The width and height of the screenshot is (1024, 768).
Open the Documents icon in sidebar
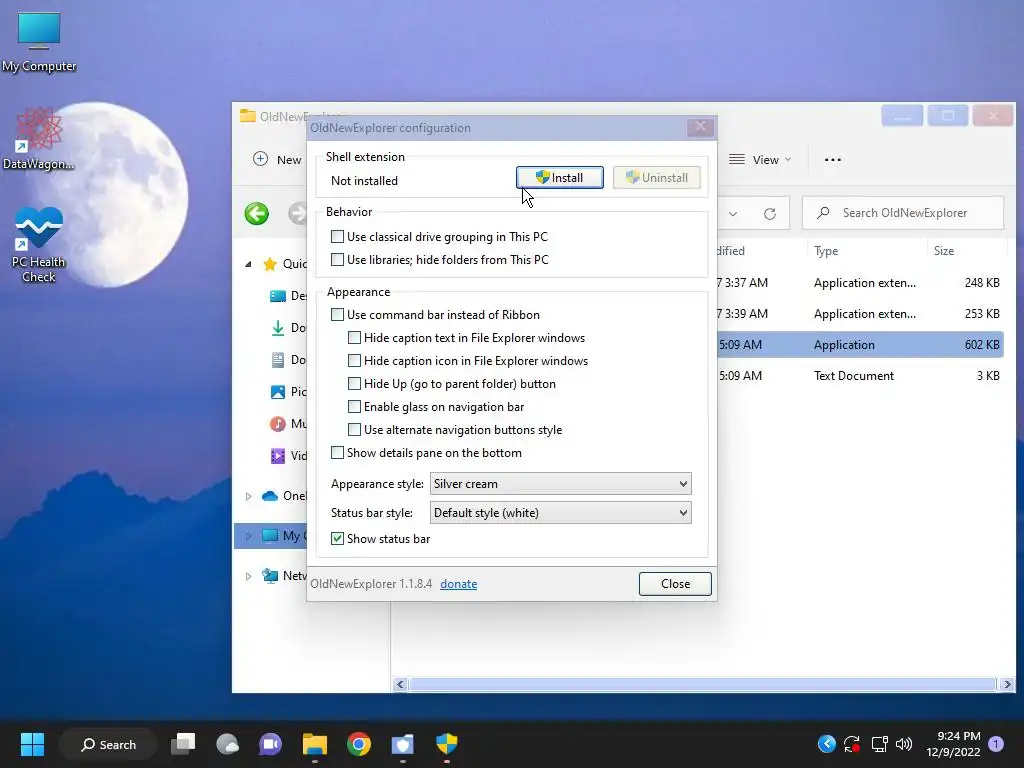[278, 360]
